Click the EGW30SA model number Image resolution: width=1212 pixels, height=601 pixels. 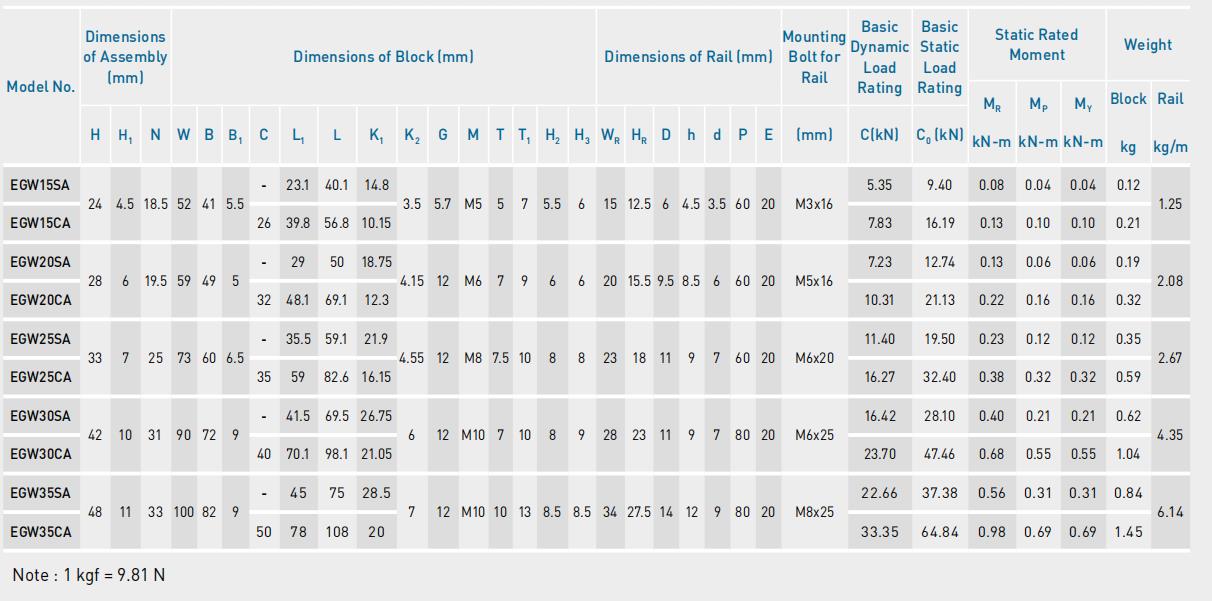click(40, 416)
